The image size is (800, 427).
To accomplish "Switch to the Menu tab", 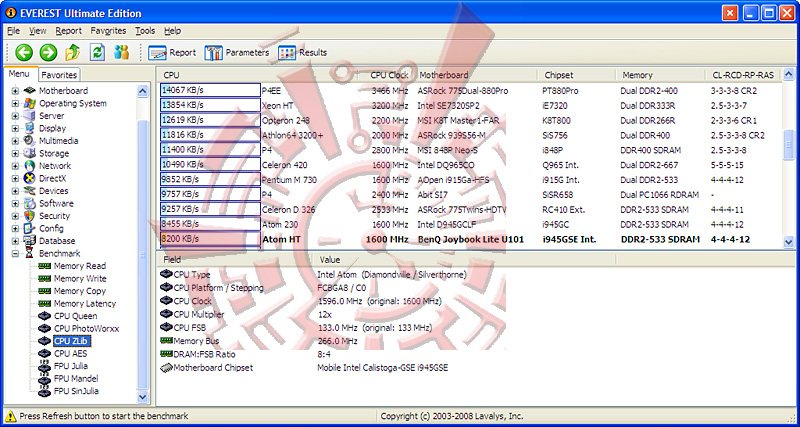I will [19, 74].
